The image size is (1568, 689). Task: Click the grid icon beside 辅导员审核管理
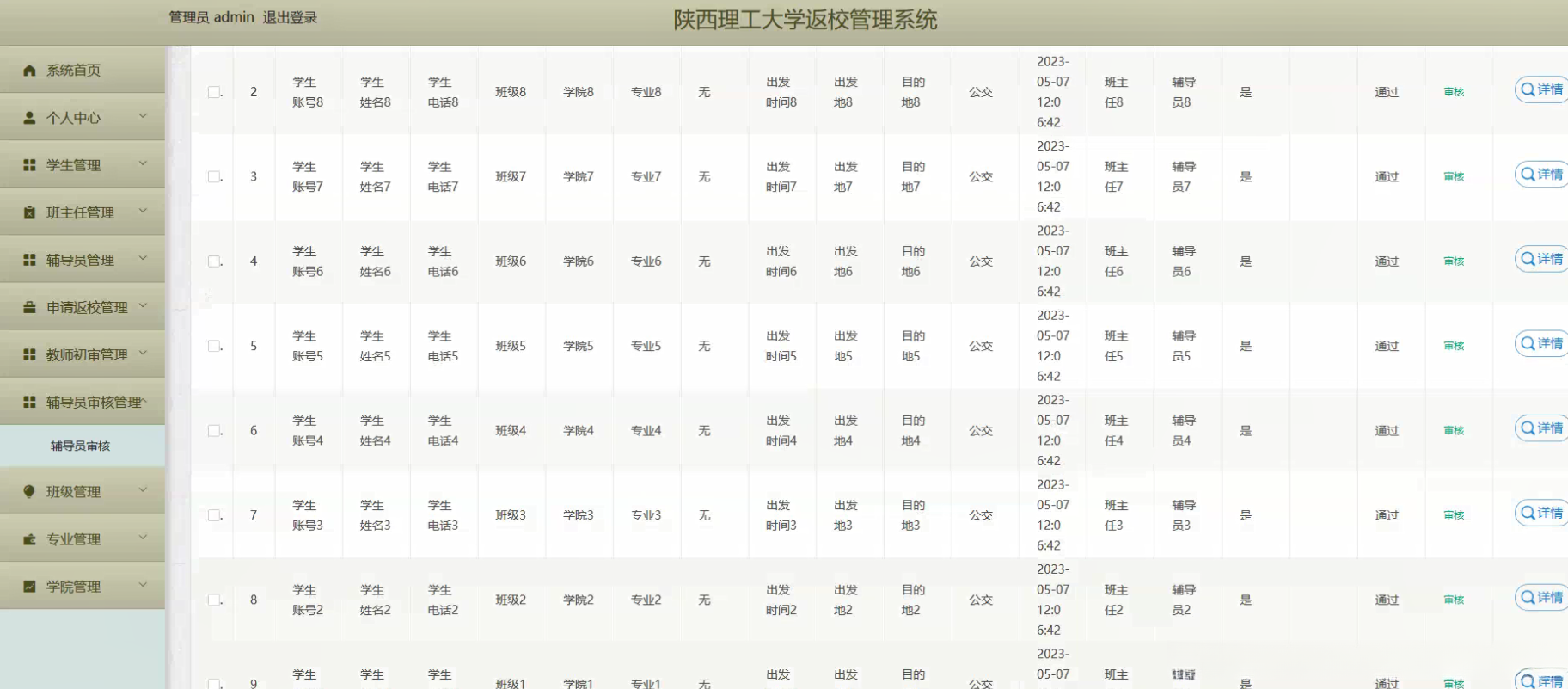click(29, 402)
